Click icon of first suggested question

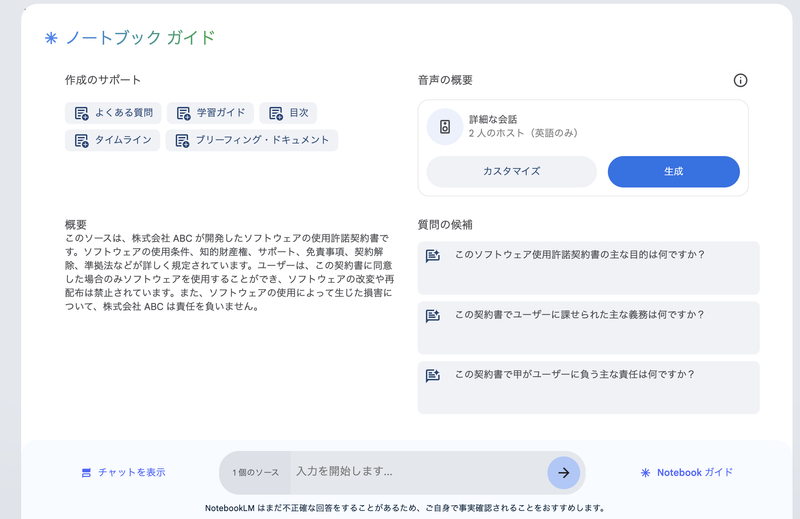pos(433,255)
